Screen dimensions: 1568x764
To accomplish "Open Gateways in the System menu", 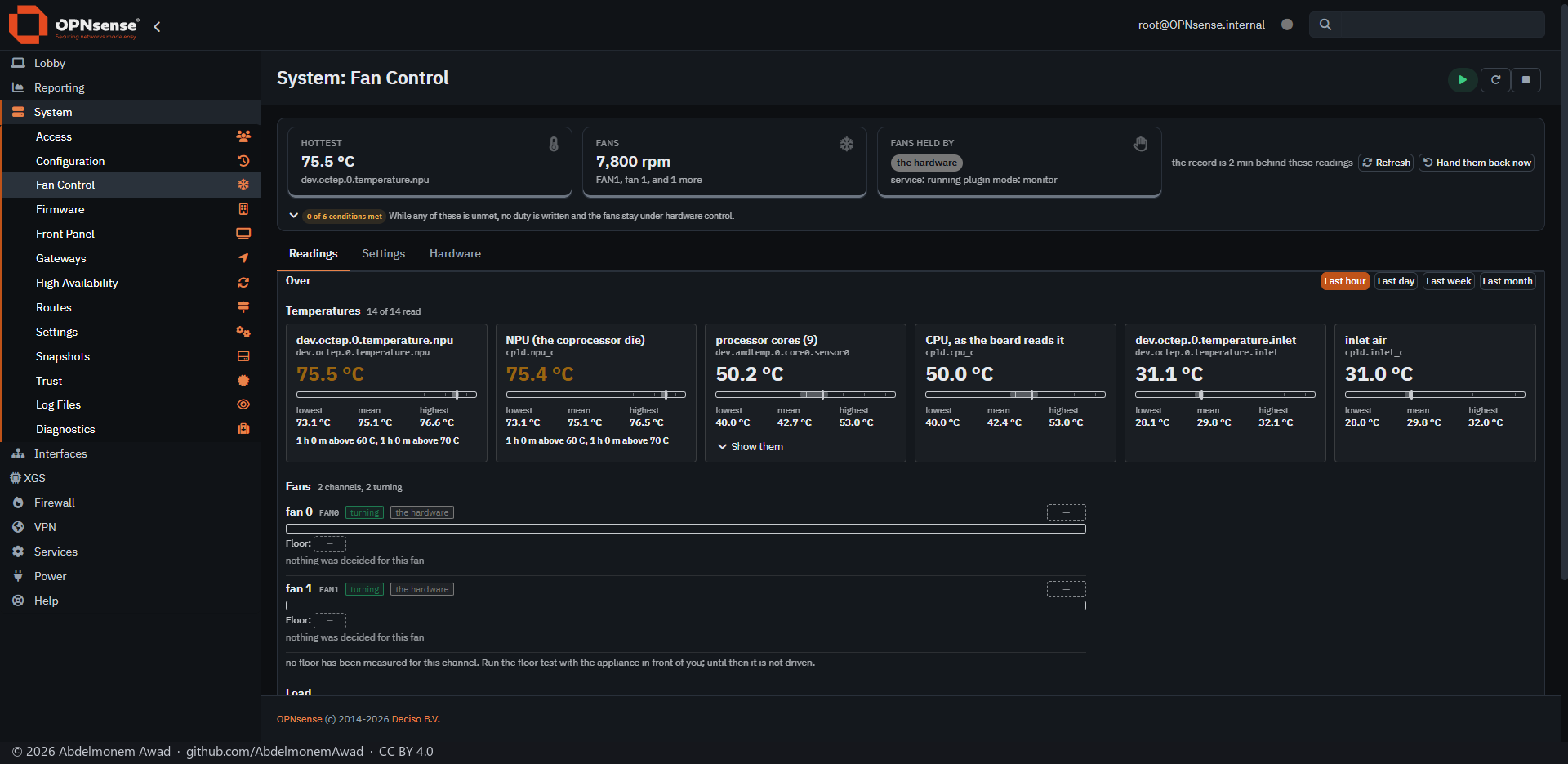I will pyautogui.click(x=131, y=258).
